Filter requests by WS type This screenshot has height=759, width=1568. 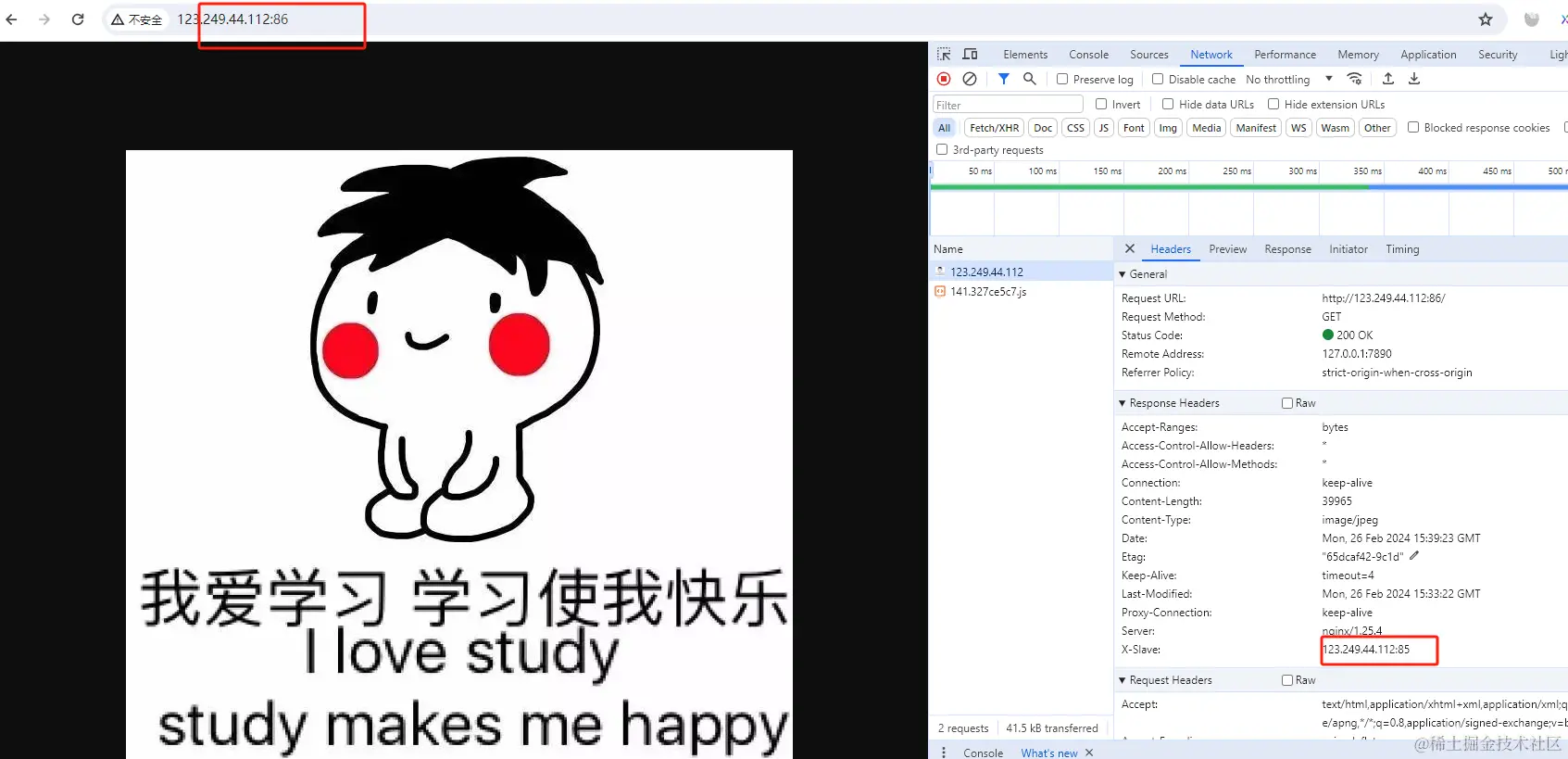click(1298, 128)
